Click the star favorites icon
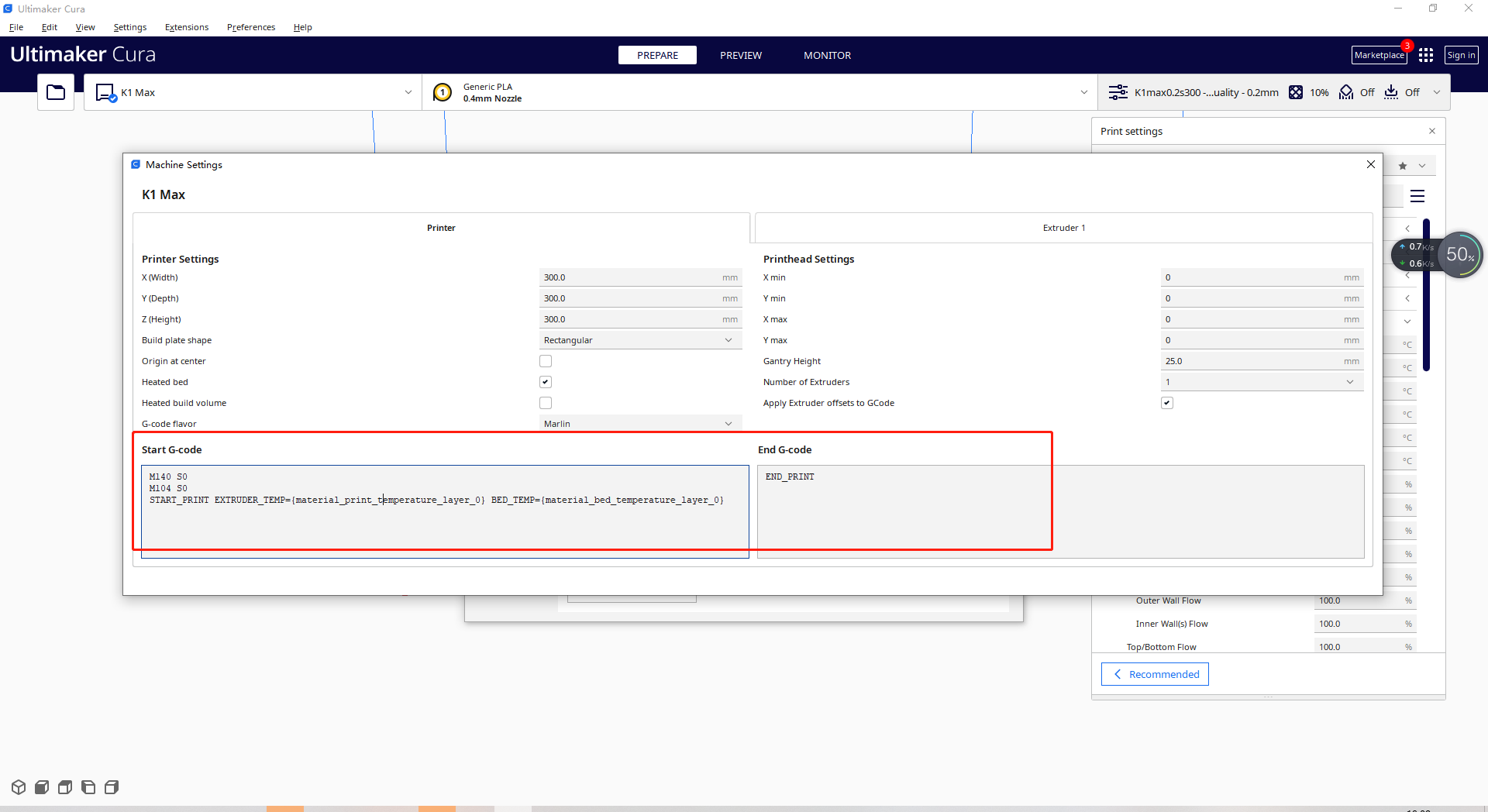 (x=1403, y=166)
